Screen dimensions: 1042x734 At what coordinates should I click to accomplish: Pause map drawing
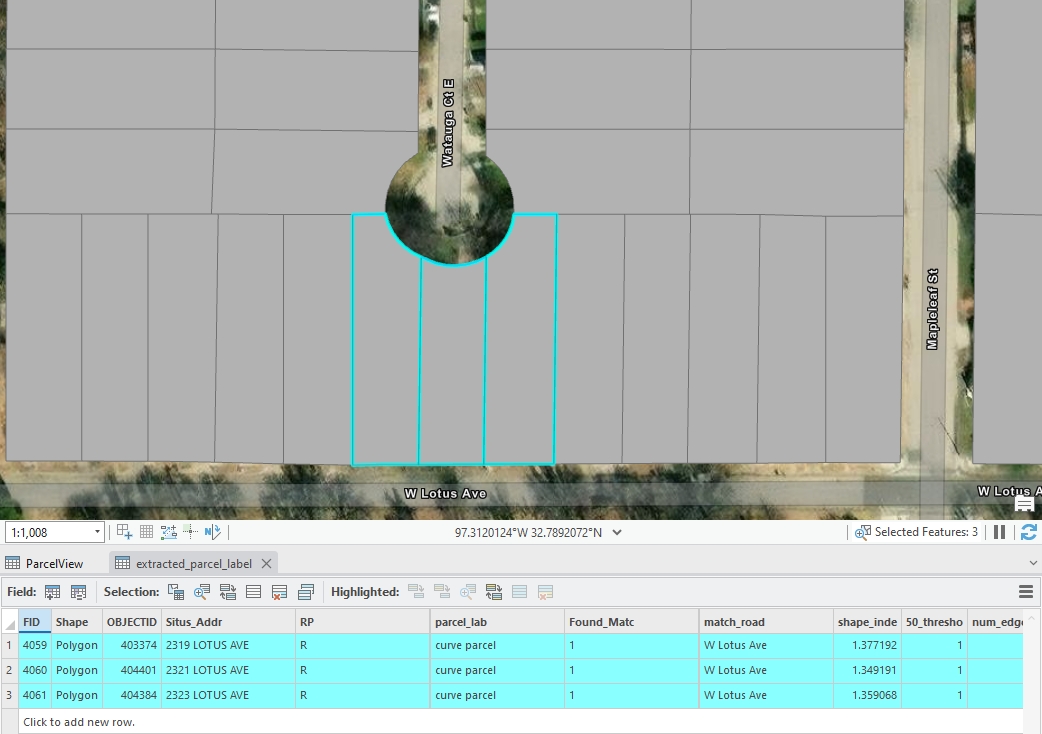(x=999, y=532)
